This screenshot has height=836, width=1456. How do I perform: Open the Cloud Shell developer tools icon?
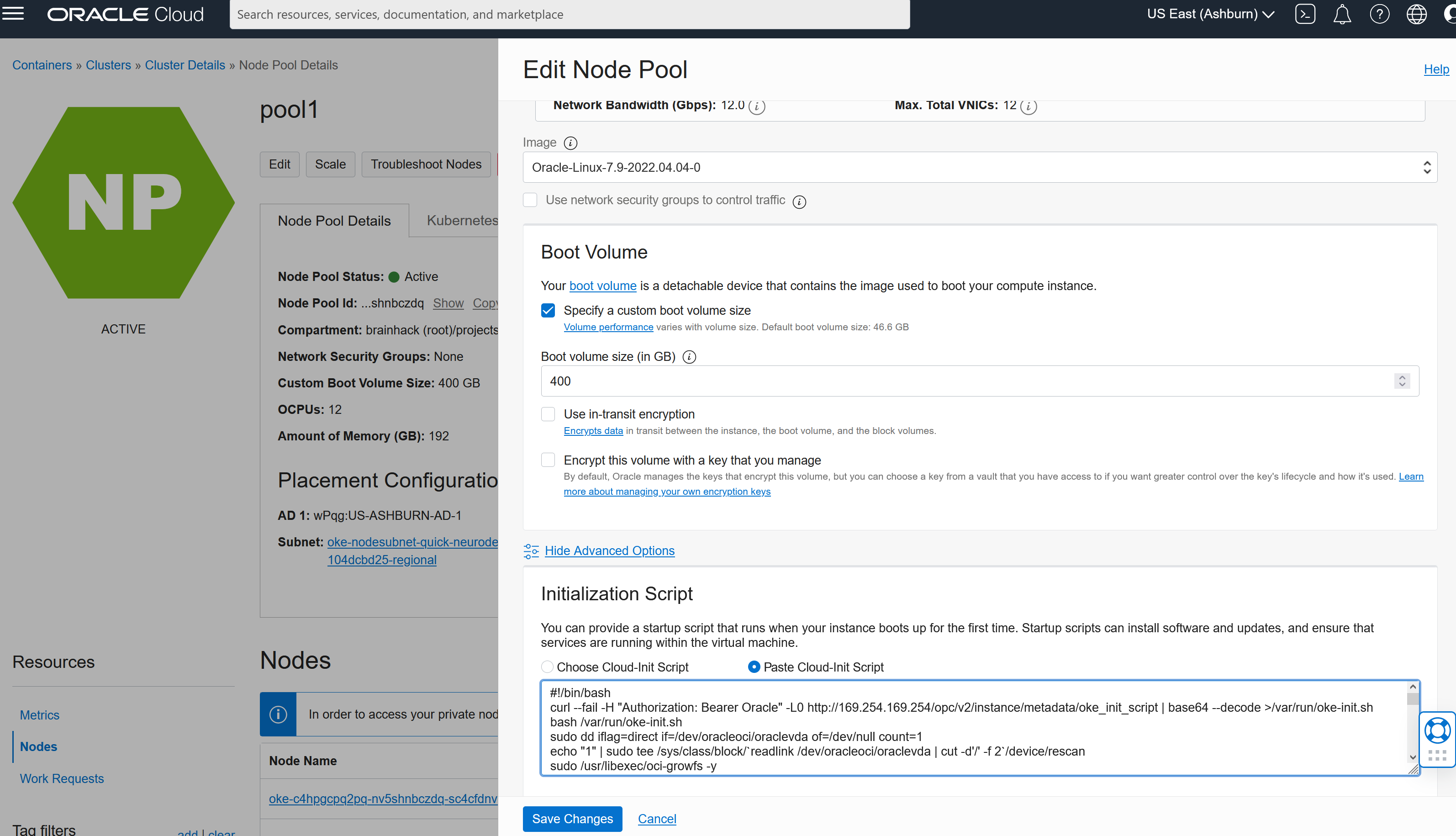[1305, 14]
